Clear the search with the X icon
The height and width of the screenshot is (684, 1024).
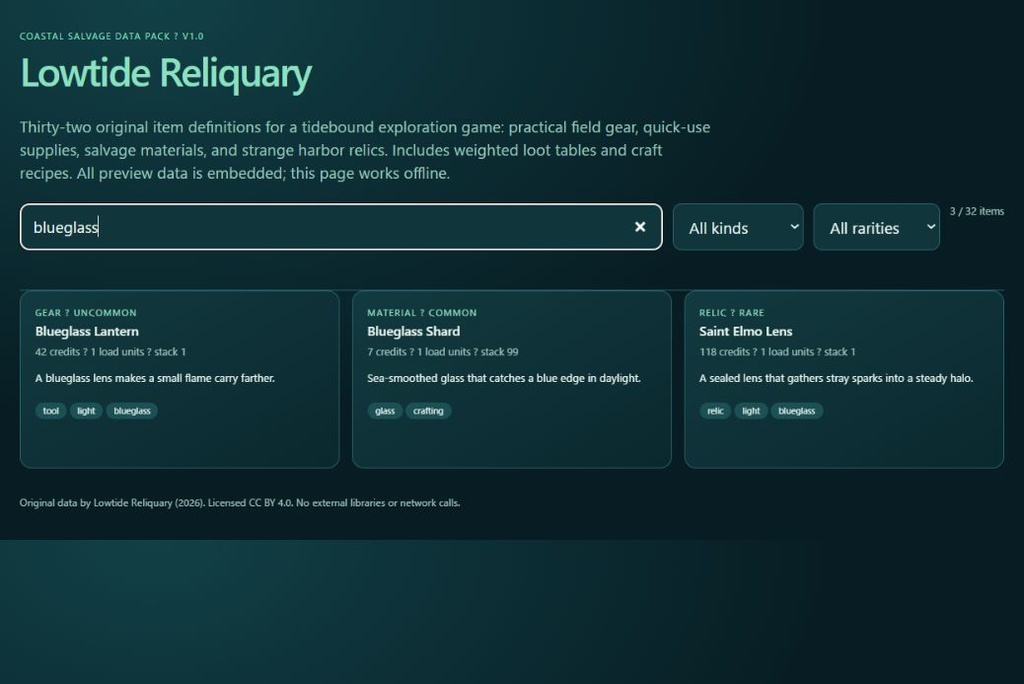pos(640,227)
